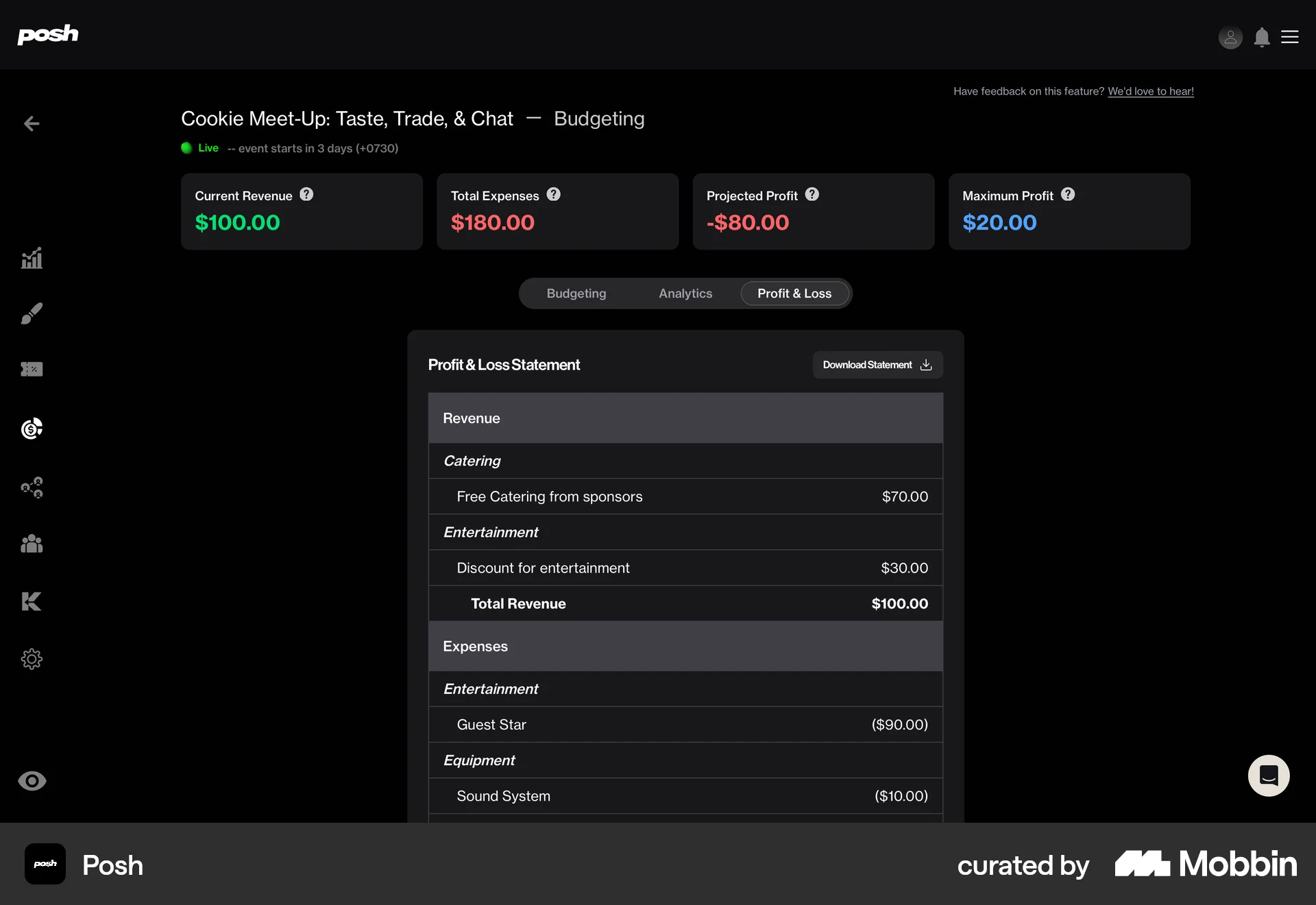Viewport: 1316px width, 905px height.
Task: Click the back arrow above the sidebar
Action: pyautogui.click(x=31, y=124)
